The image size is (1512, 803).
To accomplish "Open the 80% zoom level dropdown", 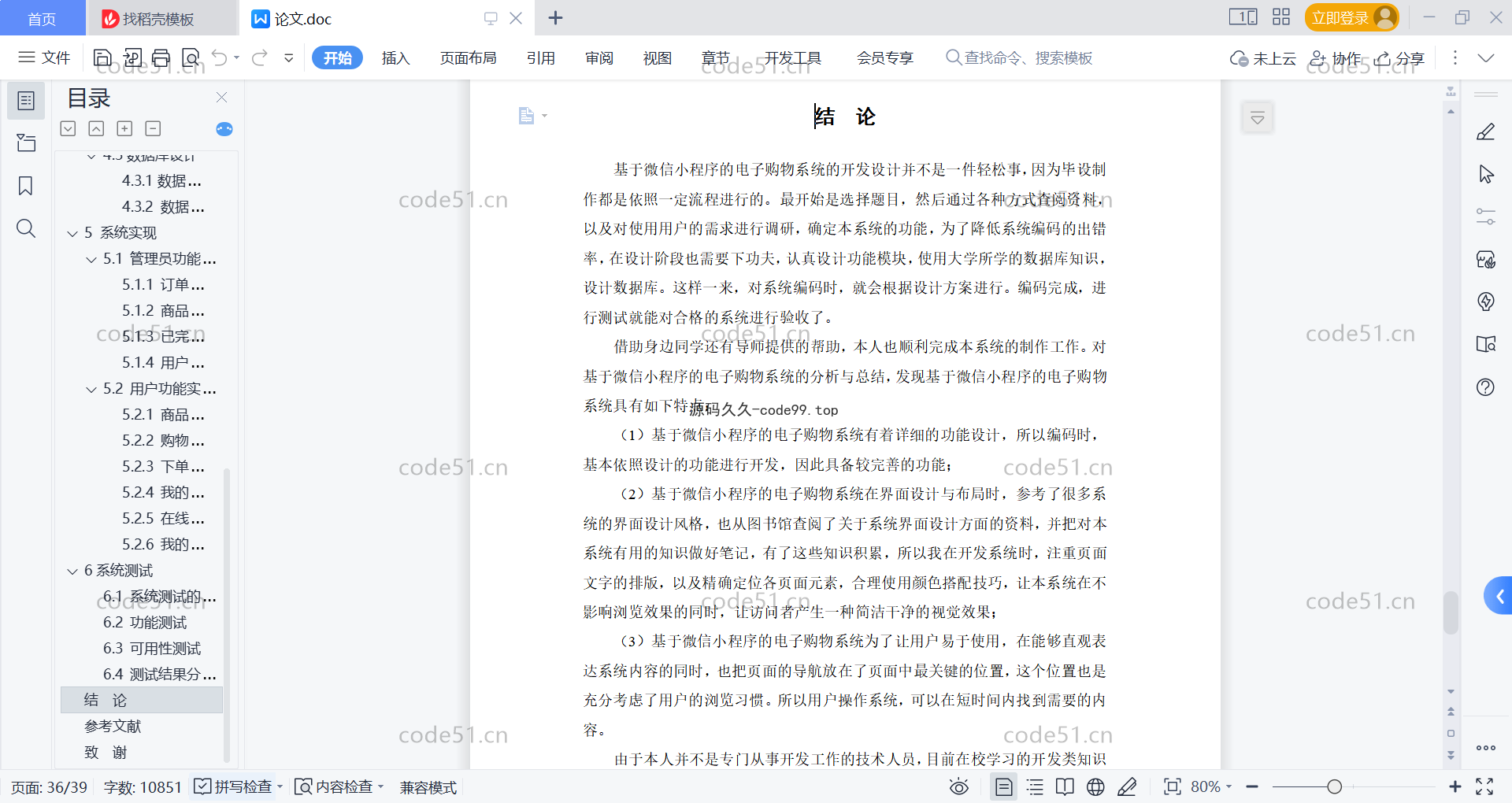I will coord(1211,786).
